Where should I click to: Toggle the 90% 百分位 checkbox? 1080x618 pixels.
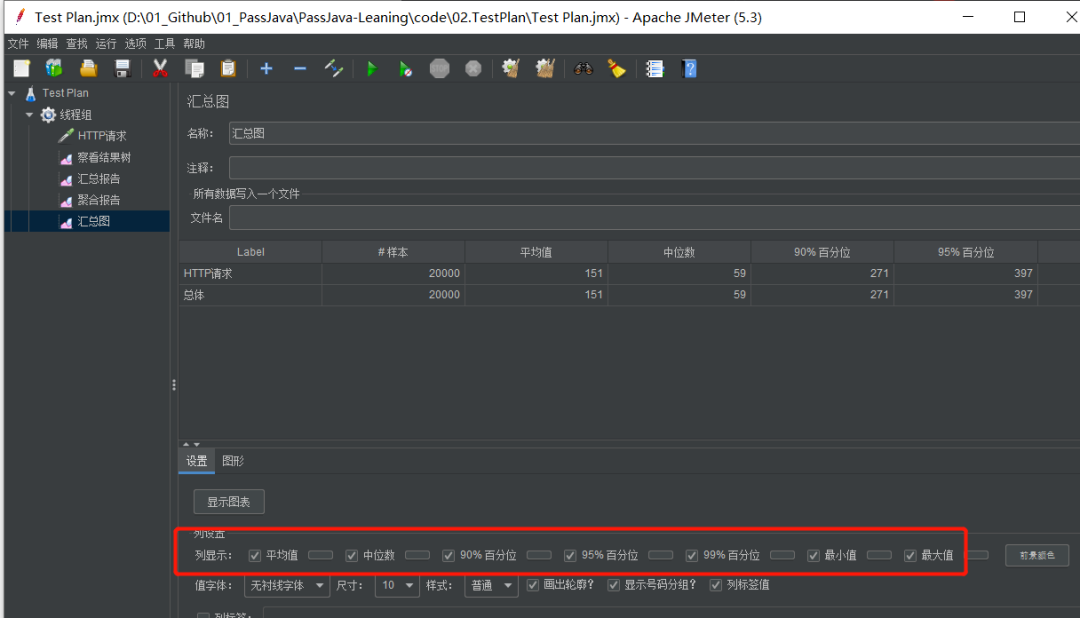point(448,555)
